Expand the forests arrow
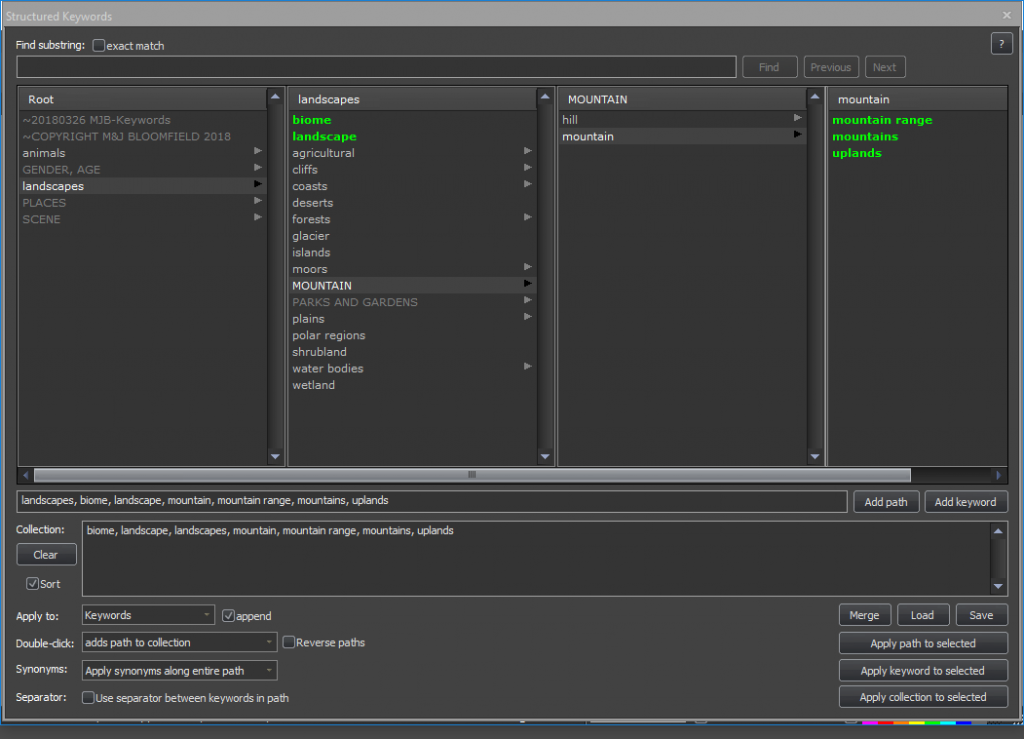Viewport: 1024px width, 739px height. (x=528, y=217)
